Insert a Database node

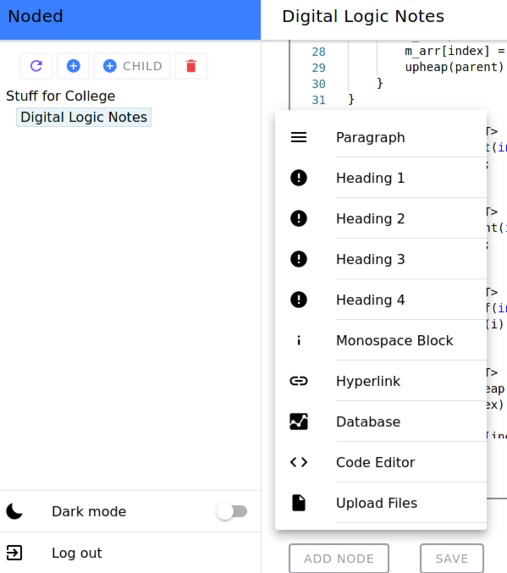[x=381, y=422]
